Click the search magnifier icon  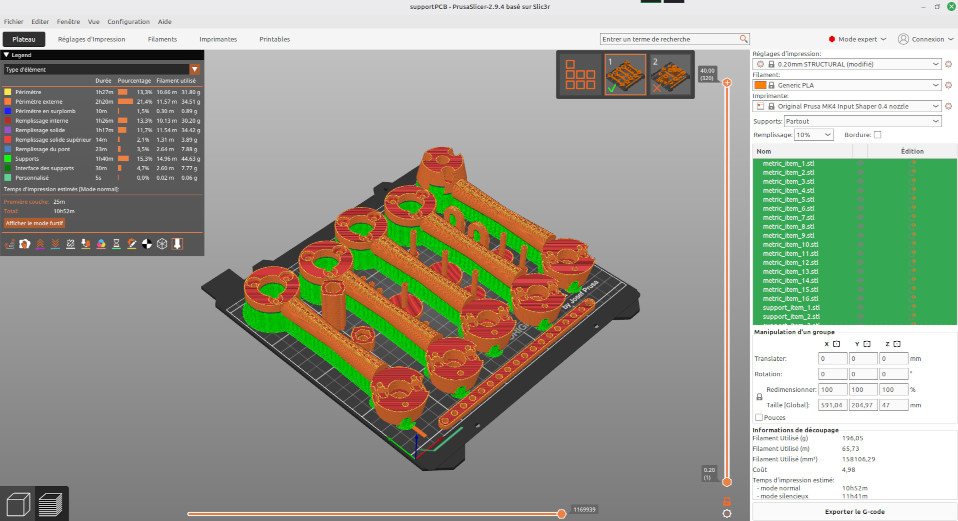(744, 39)
